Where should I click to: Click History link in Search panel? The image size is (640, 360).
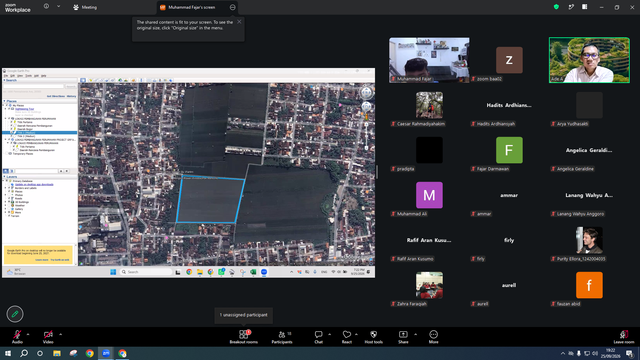pos(71,96)
